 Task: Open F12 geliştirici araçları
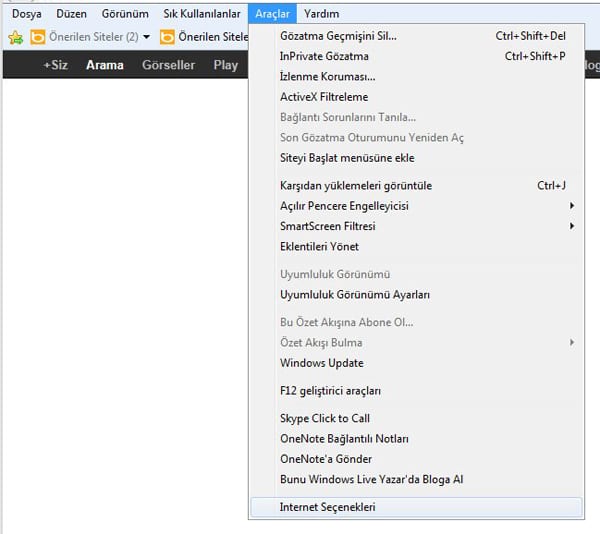tap(416, 391)
